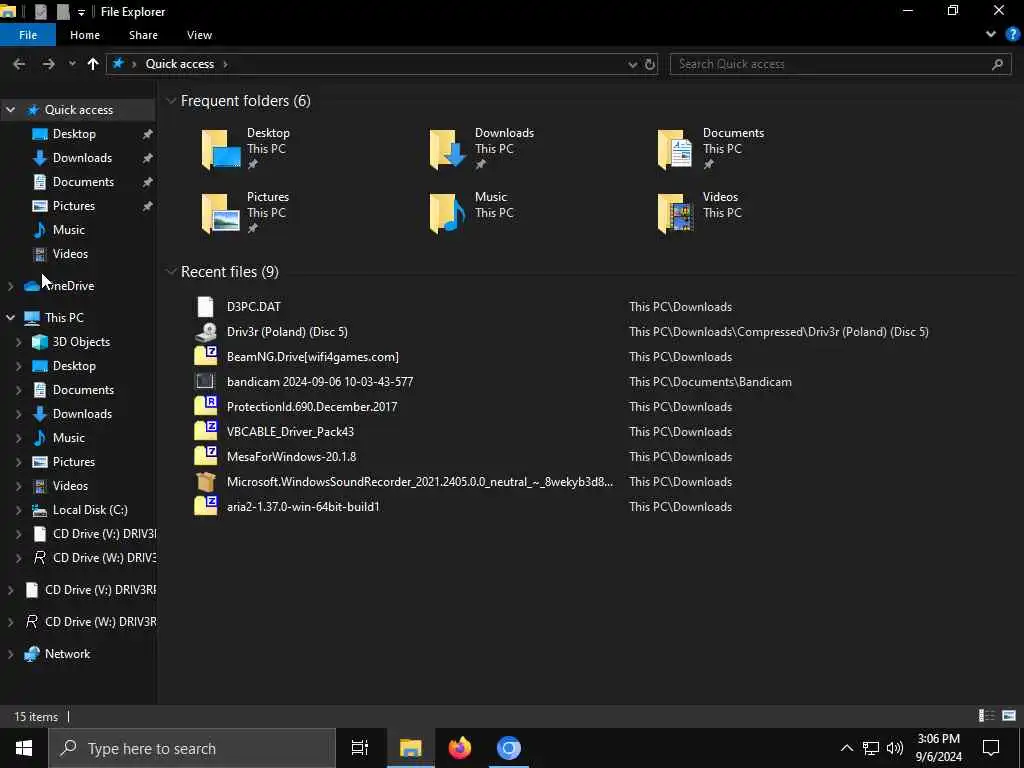Screen dimensions: 1024x768
Task: Go forward with the Forward arrow
Action: tap(48, 64)
